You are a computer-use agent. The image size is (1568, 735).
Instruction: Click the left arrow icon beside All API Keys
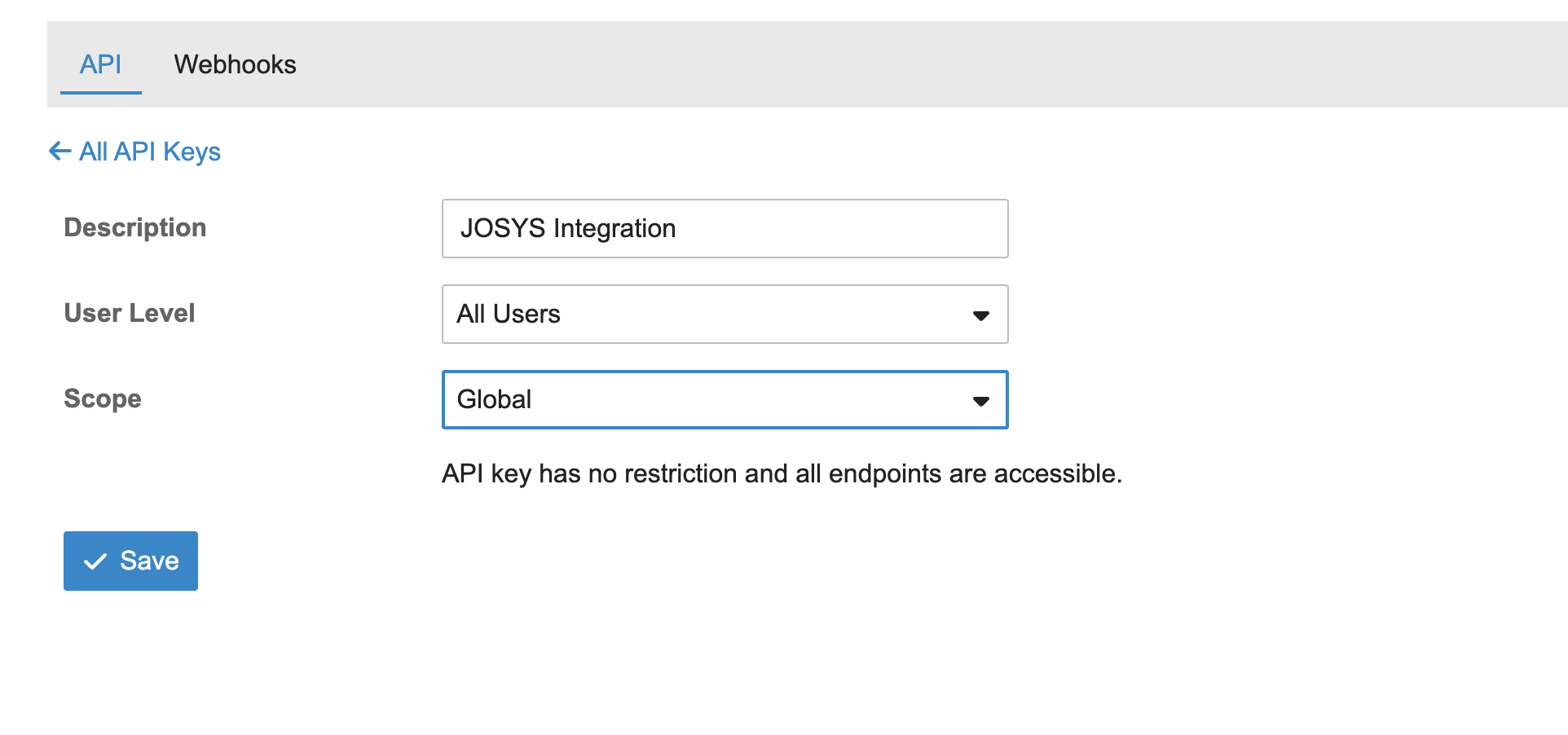tap(59, 151)
